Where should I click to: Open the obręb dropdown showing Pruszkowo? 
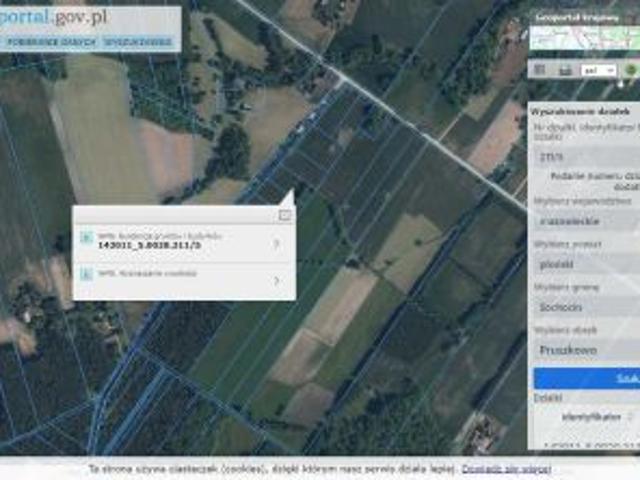click(587, 350)
